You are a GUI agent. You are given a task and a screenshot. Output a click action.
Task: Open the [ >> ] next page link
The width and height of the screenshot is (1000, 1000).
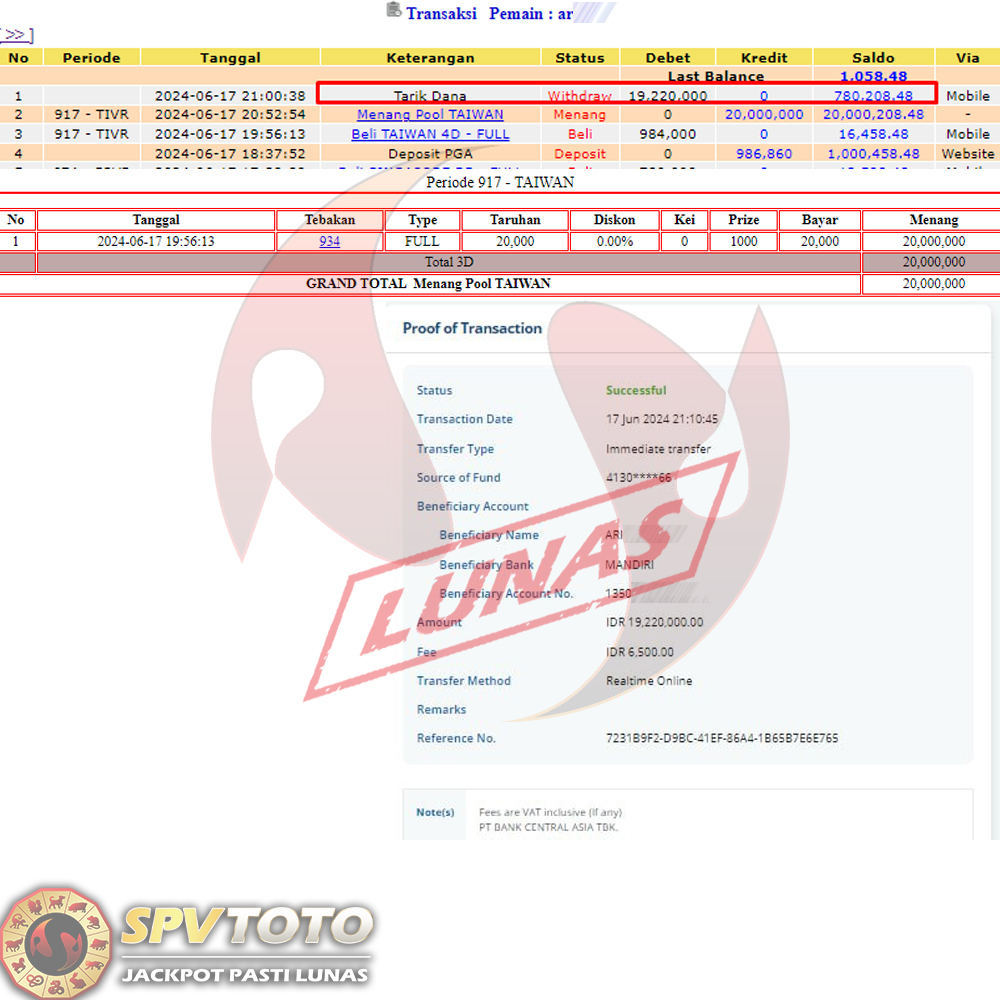tap(17, 35)
